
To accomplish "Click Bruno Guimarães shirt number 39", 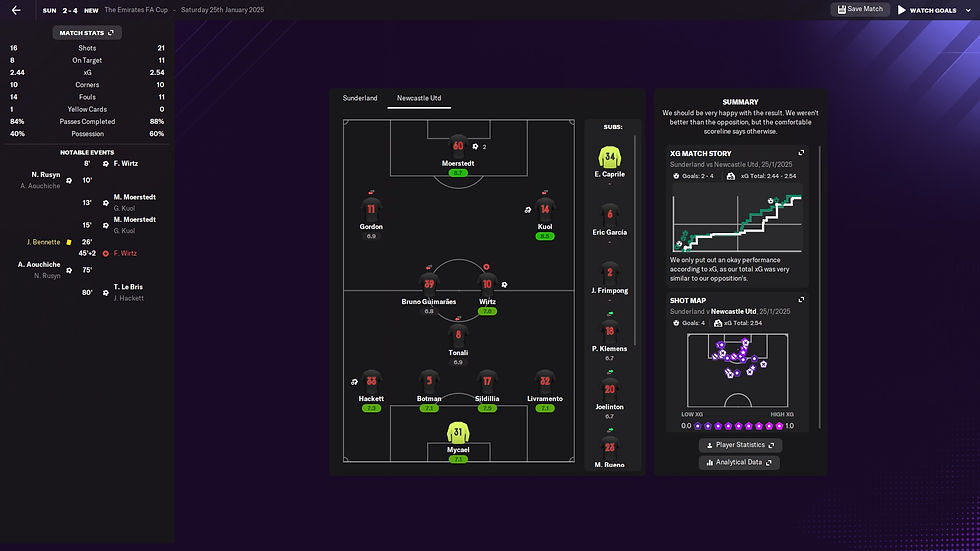I will (x=429, y=284).
